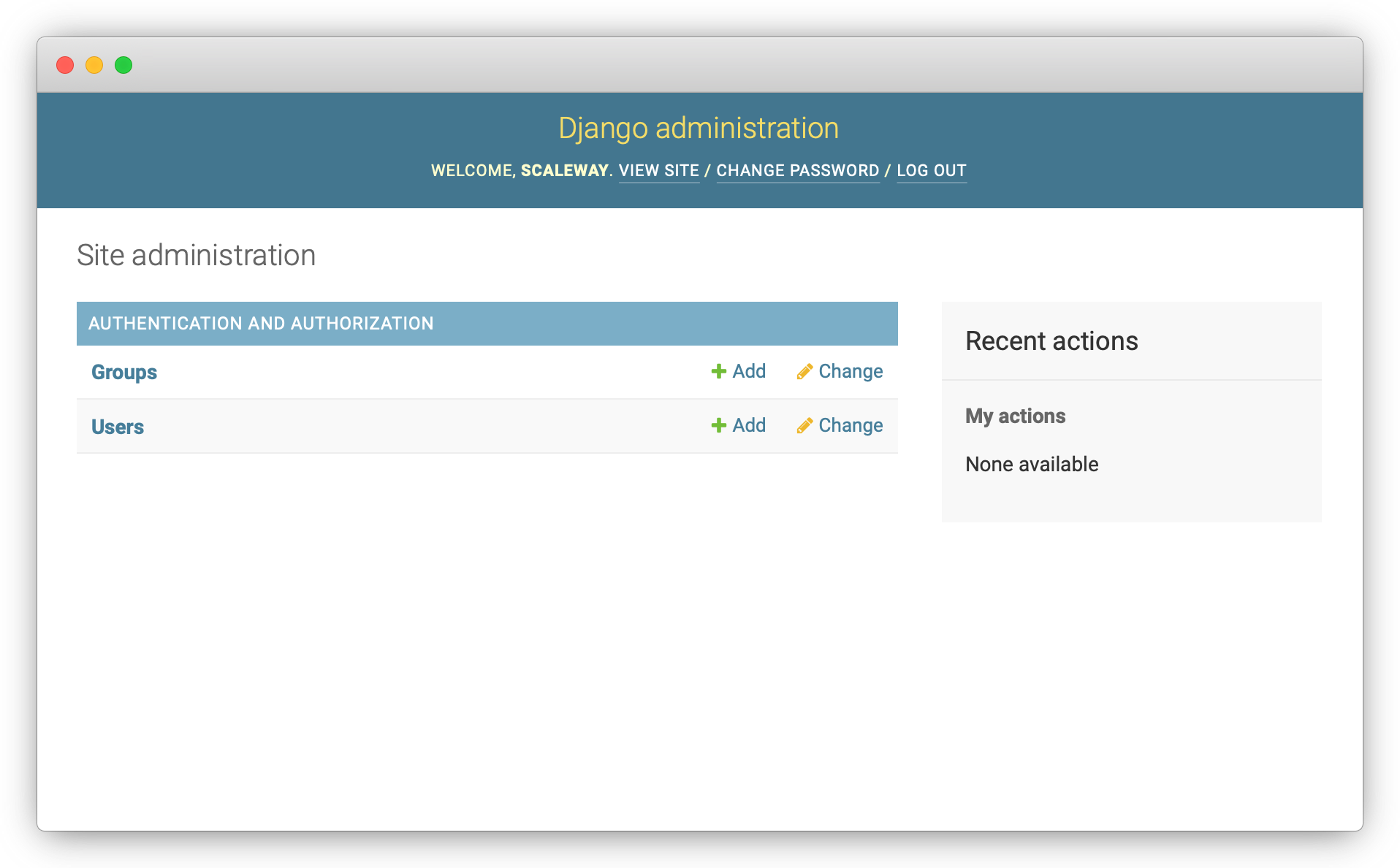Click the Site administration page heading
Screen dimensions: 1400x868
(x=196, y=255)
